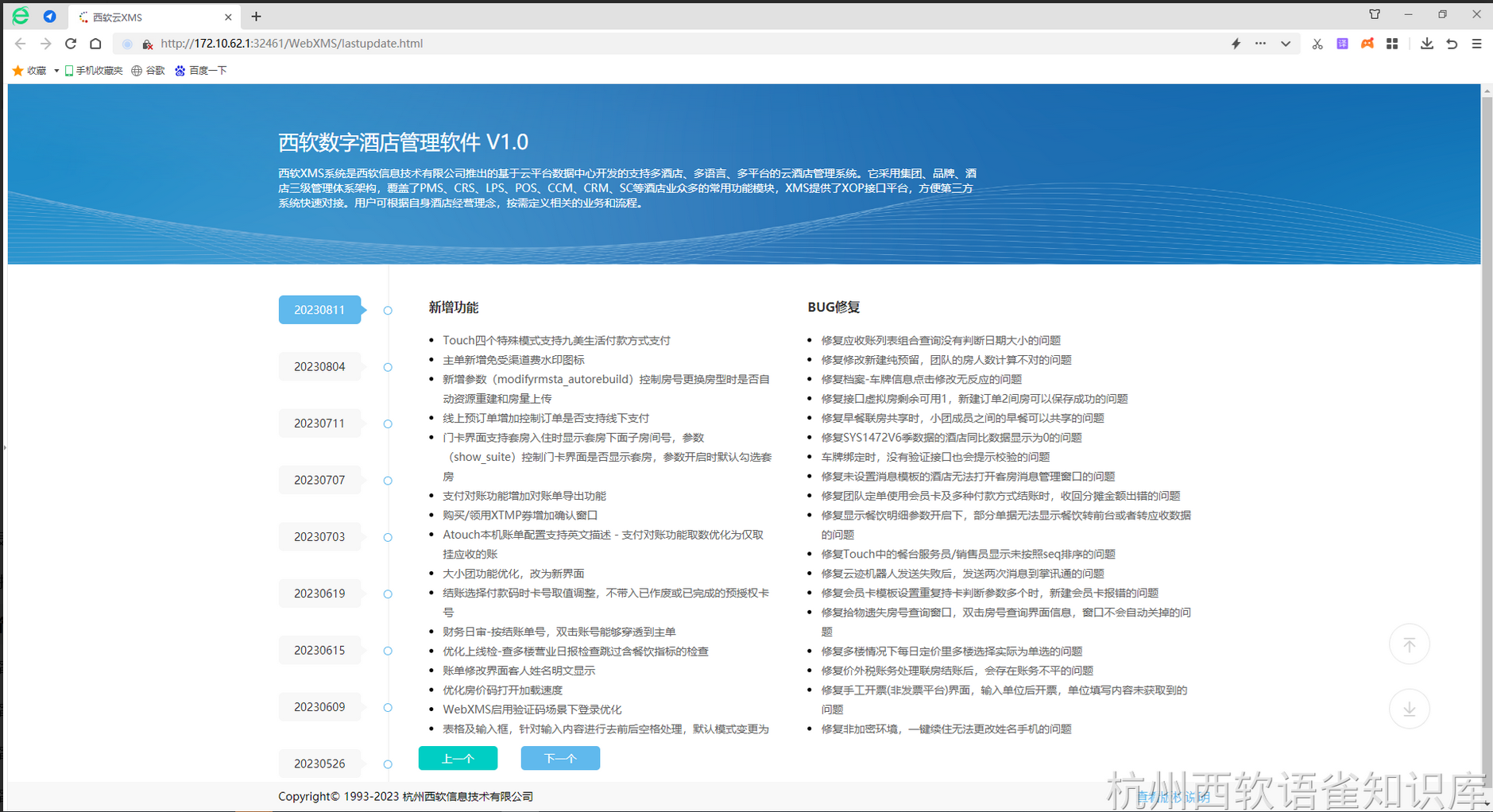Screen dimensions: 1493x812
Task: Open the downloads icon
Action: click(1427, 44)
